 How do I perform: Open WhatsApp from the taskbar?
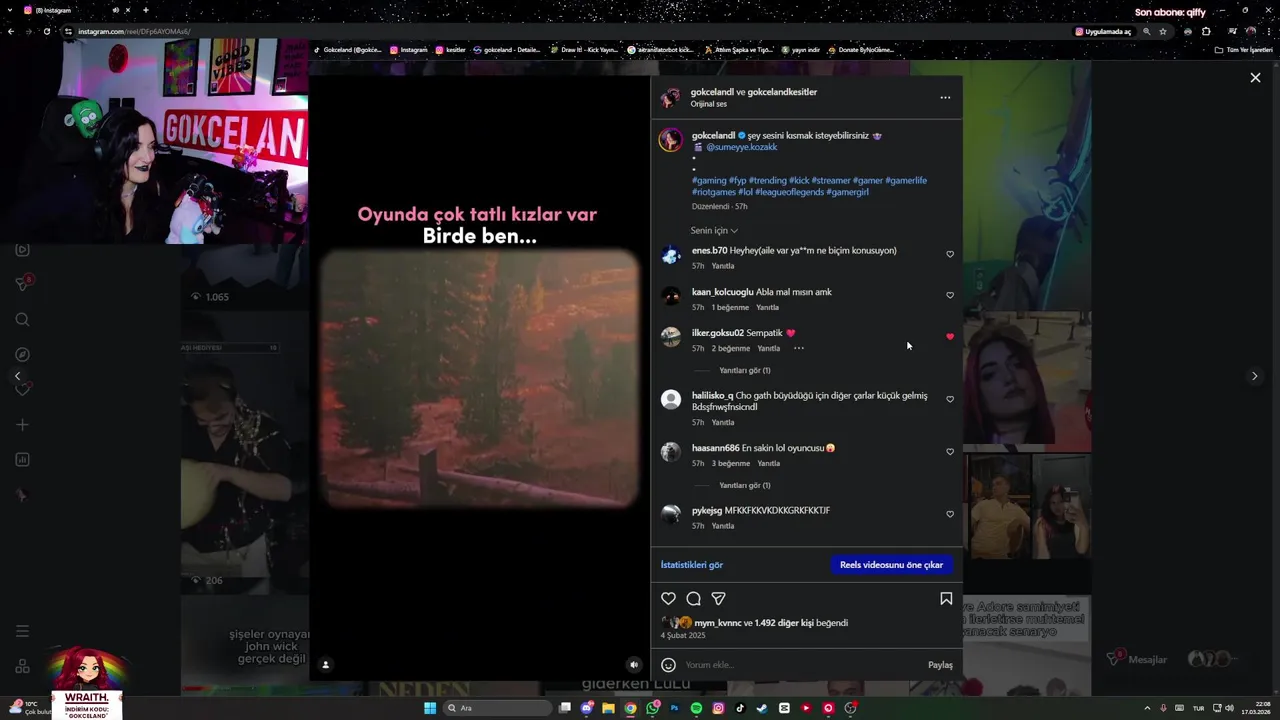(x=652, y=708)
